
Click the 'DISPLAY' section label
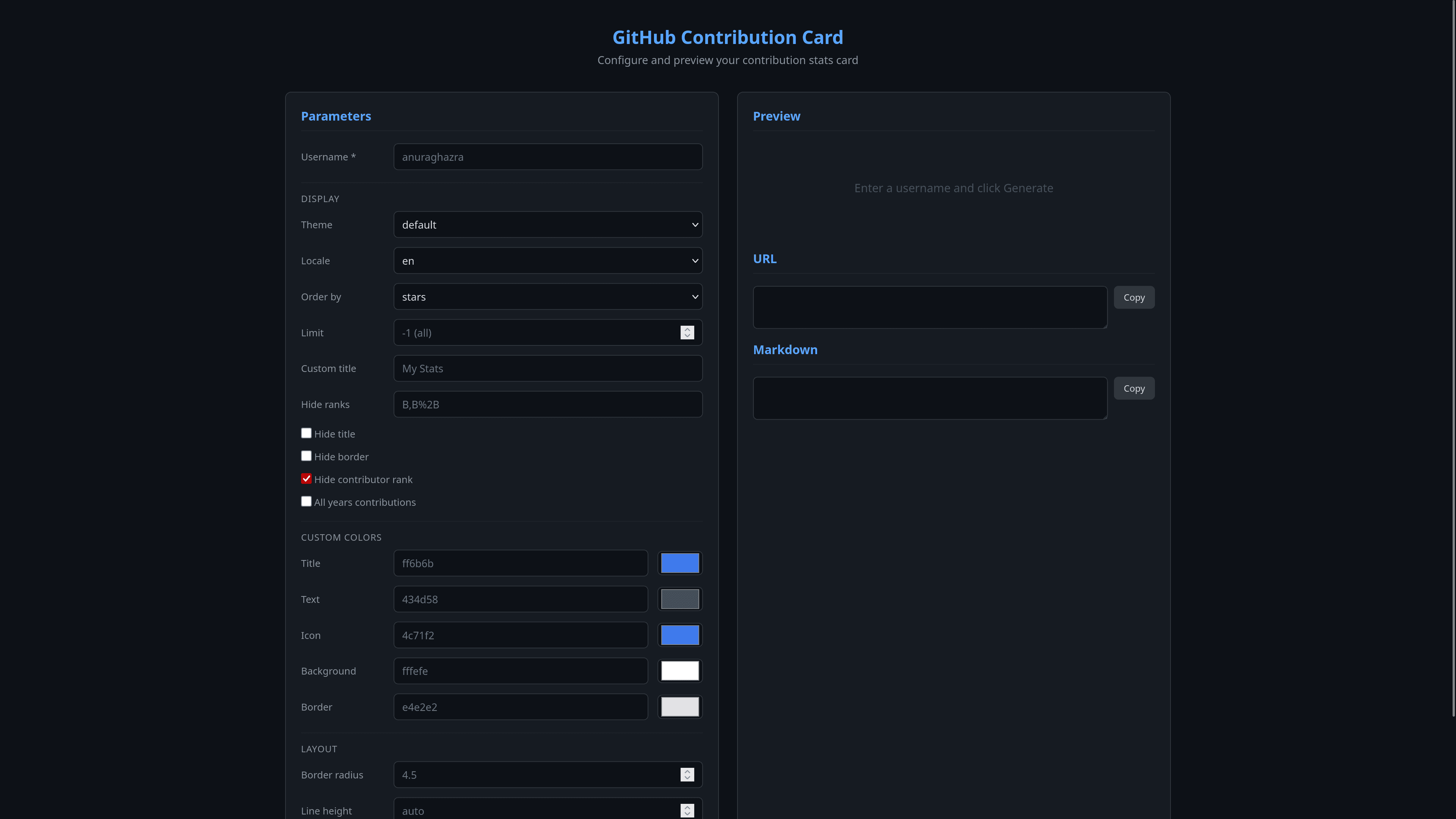(320, 199)
